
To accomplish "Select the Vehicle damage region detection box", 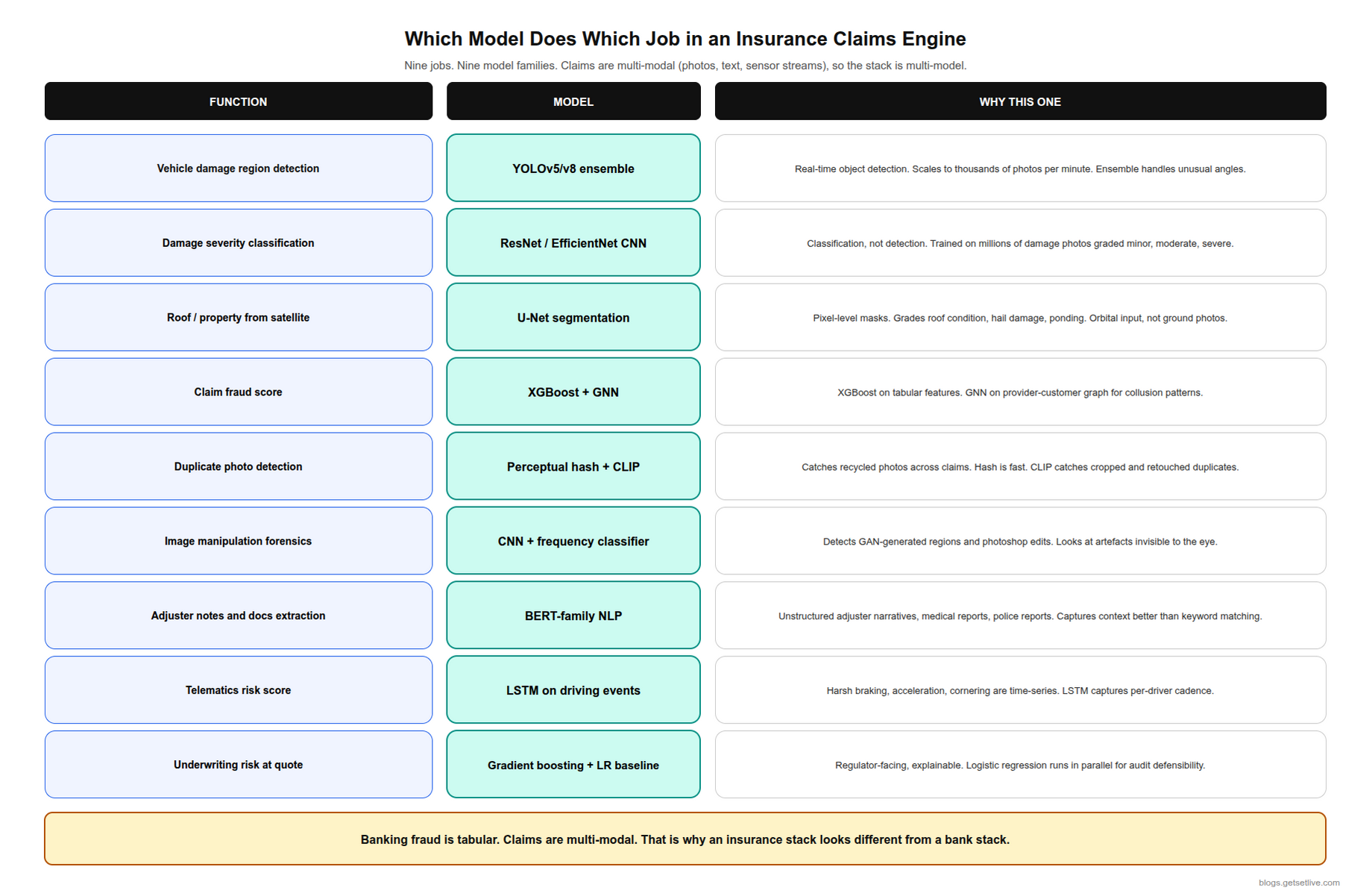I will [x=239, y=169].
